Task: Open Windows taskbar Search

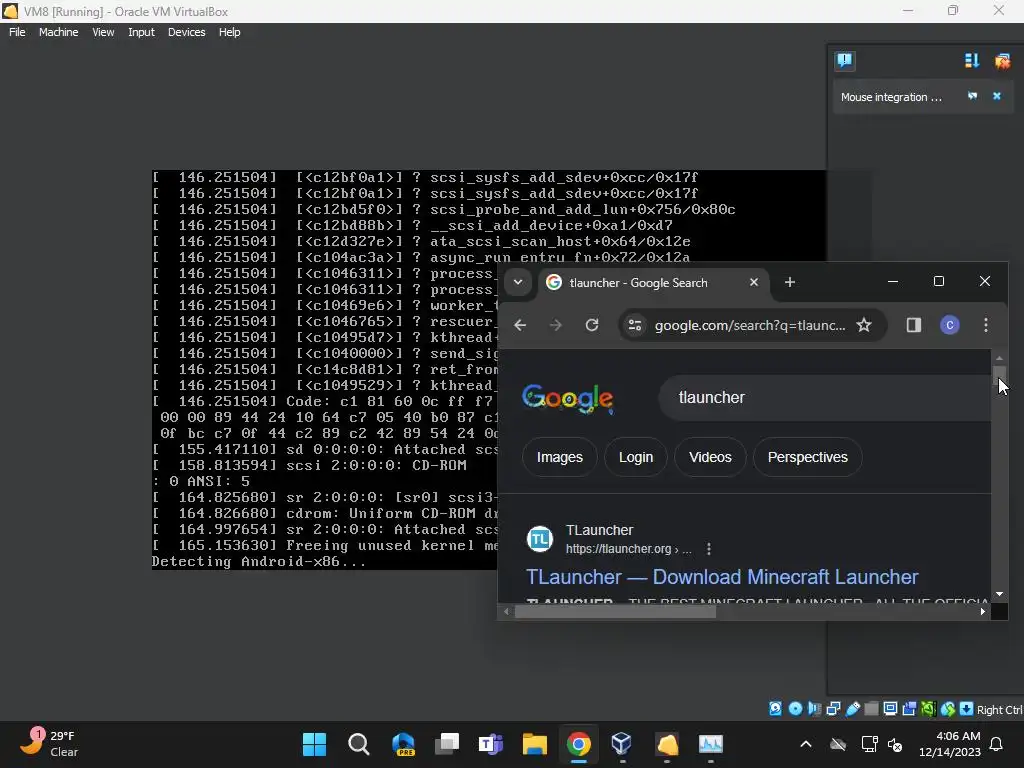Action: click(x=359, y=744)
